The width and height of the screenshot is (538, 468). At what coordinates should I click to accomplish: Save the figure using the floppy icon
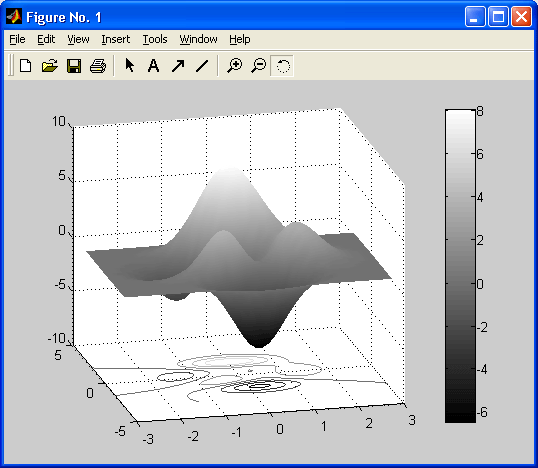(x=74, y=66)
